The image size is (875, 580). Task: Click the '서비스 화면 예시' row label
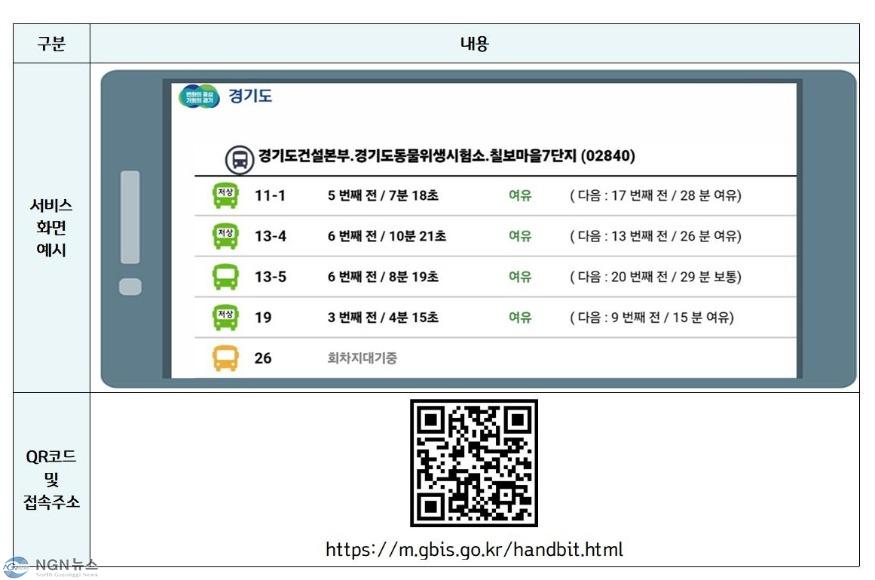[51, 228]
